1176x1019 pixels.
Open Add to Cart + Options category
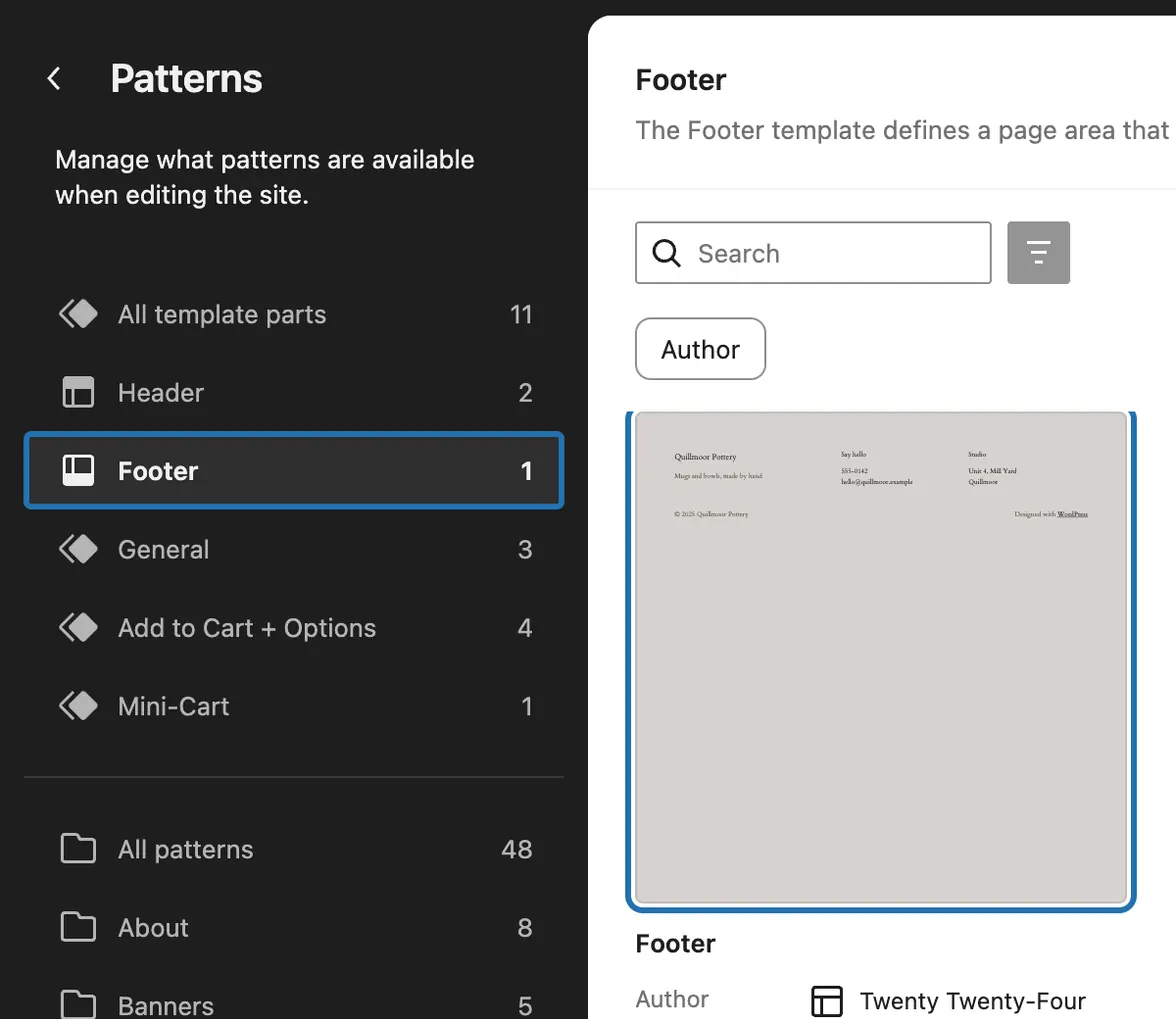click(294, 627)
